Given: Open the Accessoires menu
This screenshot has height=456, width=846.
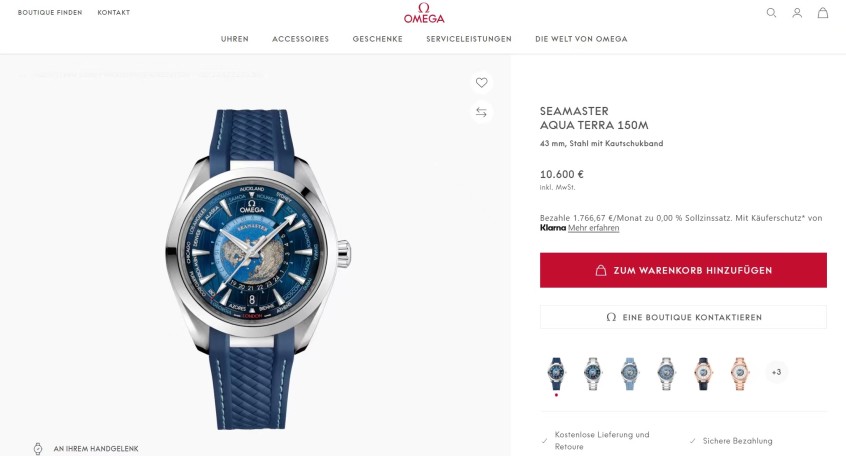Looking at the screenshot, I should point(301,39).
